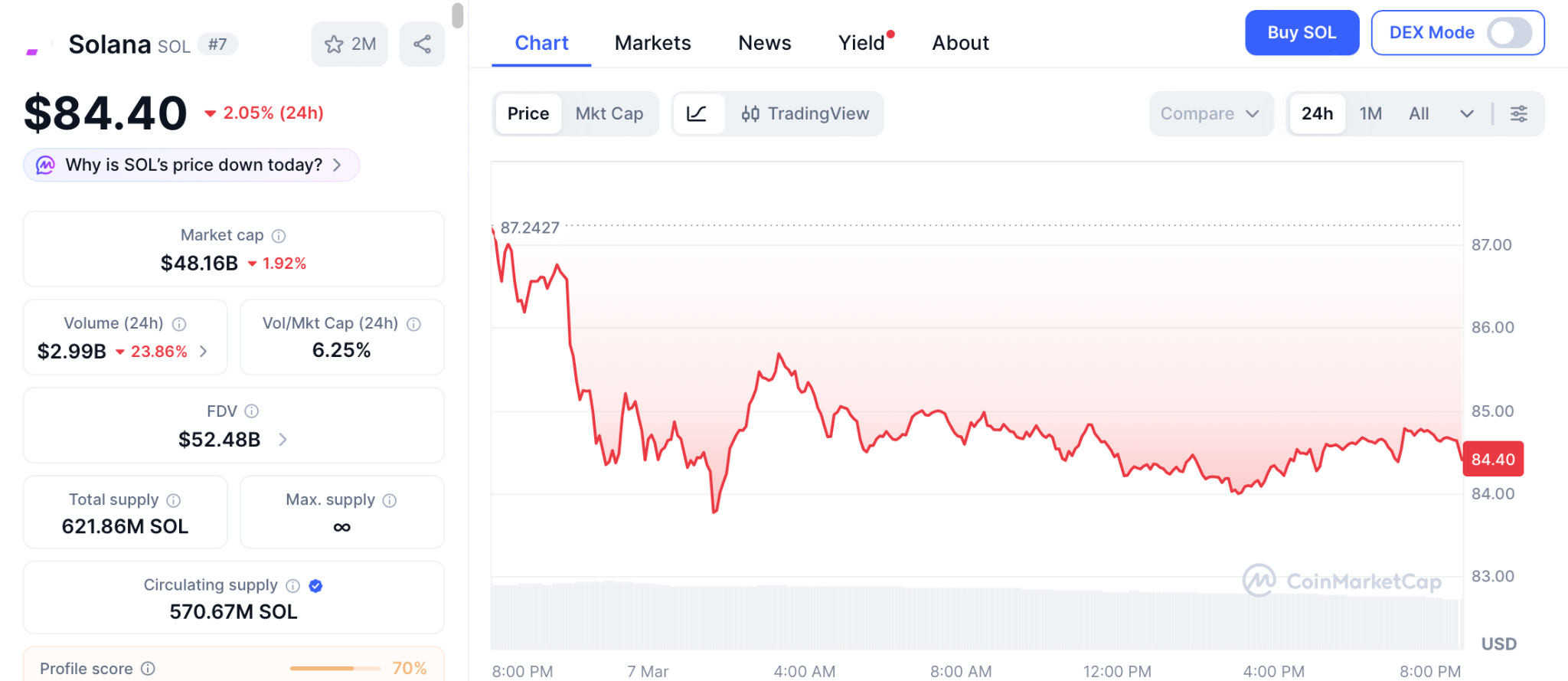The height and width of the screenshot is (681, 1568).
Task: Open the Markets tab
Action: [652, 43]
